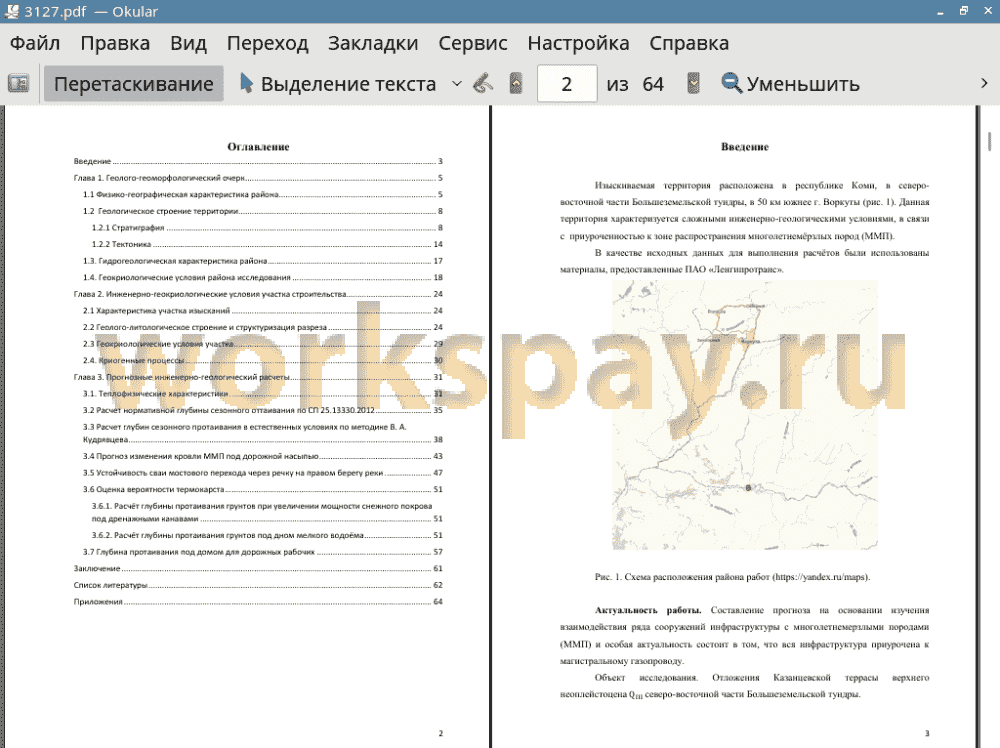
Task: Click the Список литературы contents entry
Action: (258, 585)
